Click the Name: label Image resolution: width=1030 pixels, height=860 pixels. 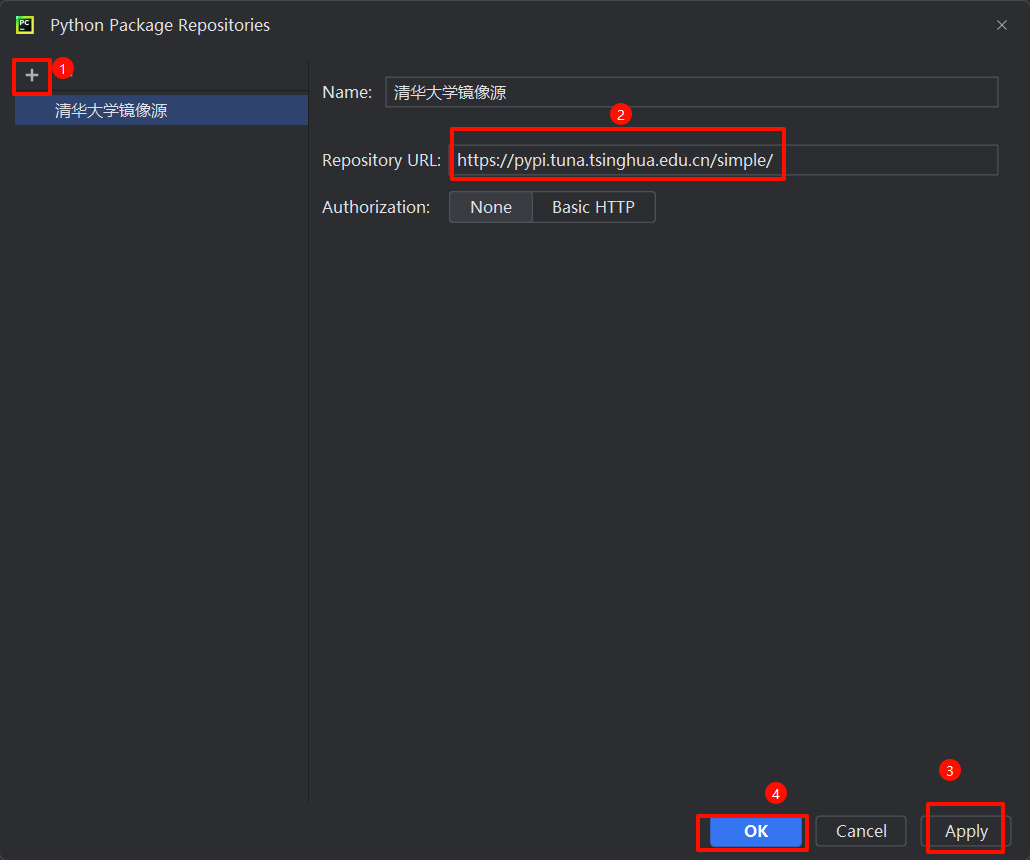(347, 93)
